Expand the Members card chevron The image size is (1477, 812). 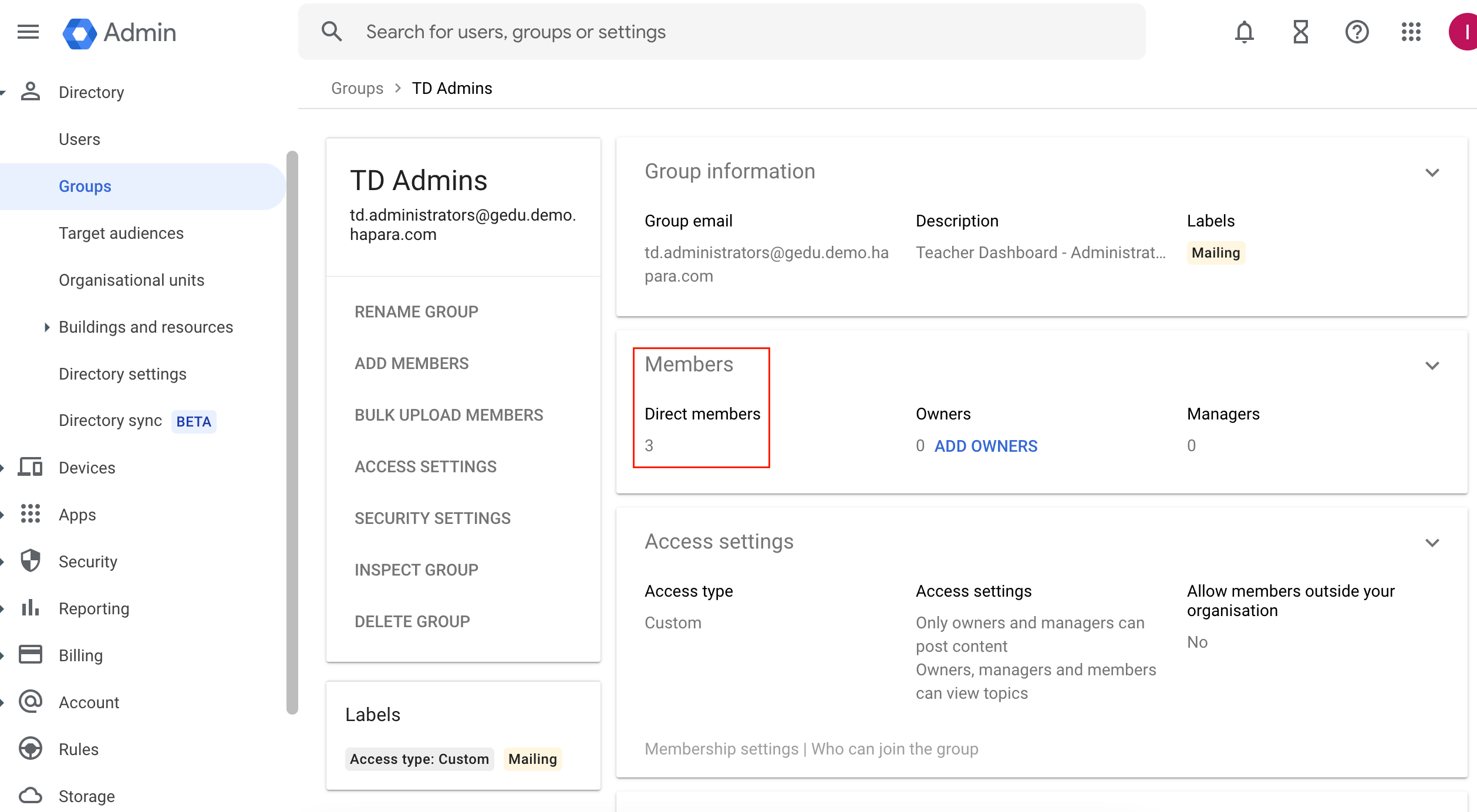[x=1432, y=366]
